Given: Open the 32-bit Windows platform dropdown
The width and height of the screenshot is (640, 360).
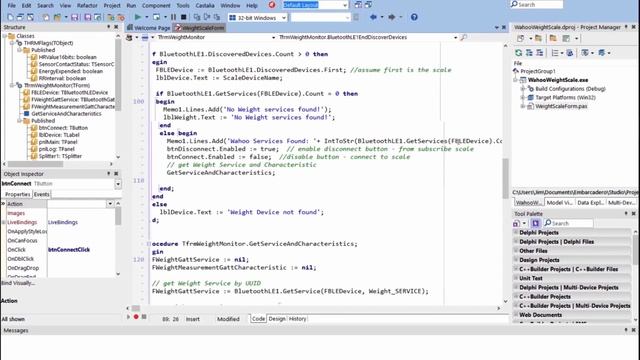Looking at the screenshot, I should [284, 18].
